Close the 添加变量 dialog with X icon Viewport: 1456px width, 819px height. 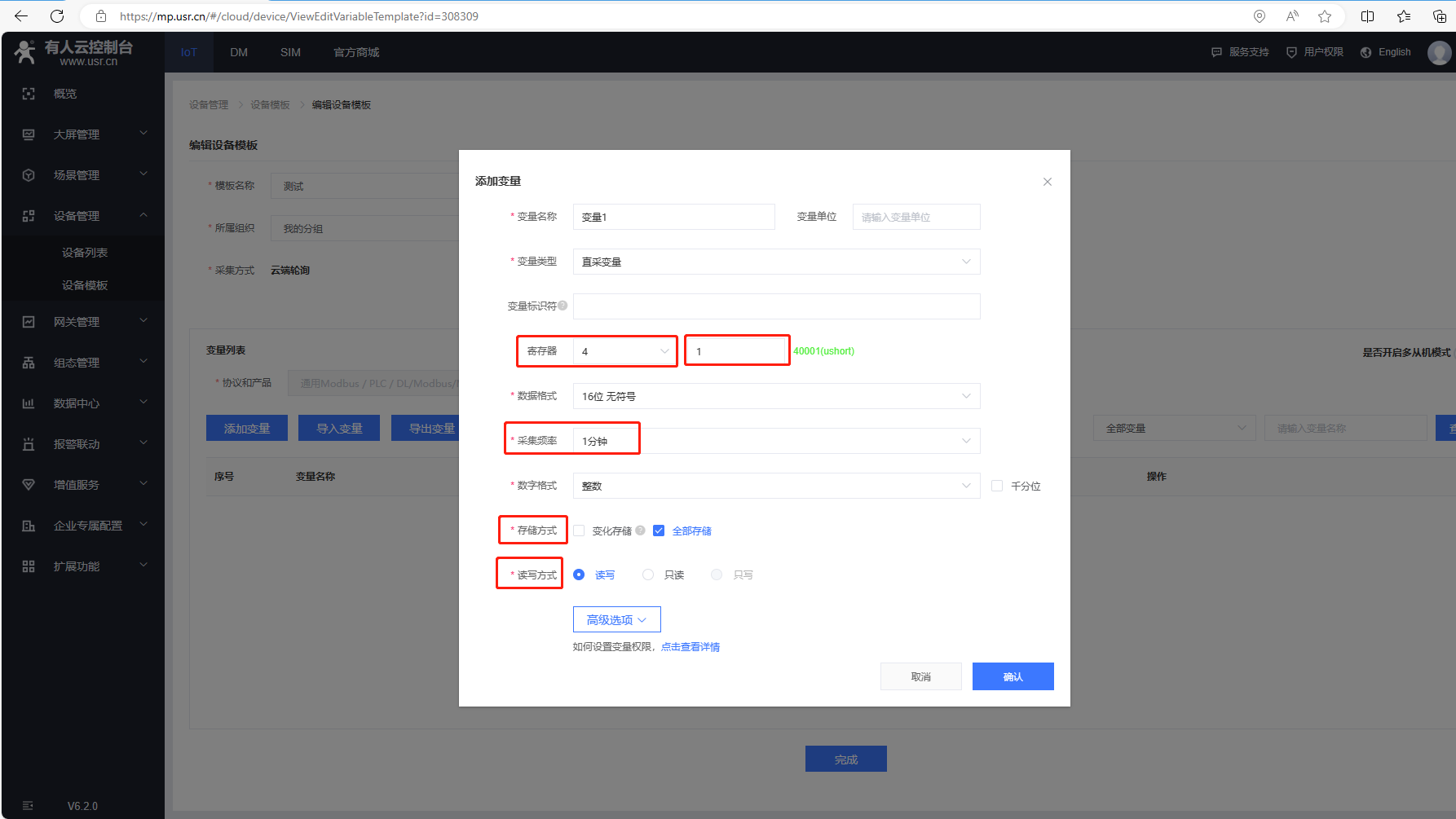pos(1048,182)
